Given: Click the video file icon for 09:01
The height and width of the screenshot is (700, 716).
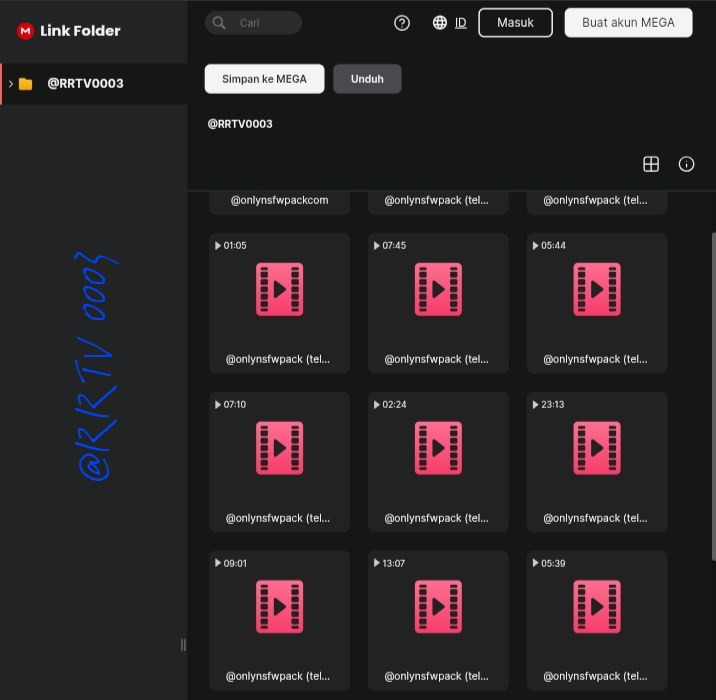Looking at the screenshot, I should [279, 606].
